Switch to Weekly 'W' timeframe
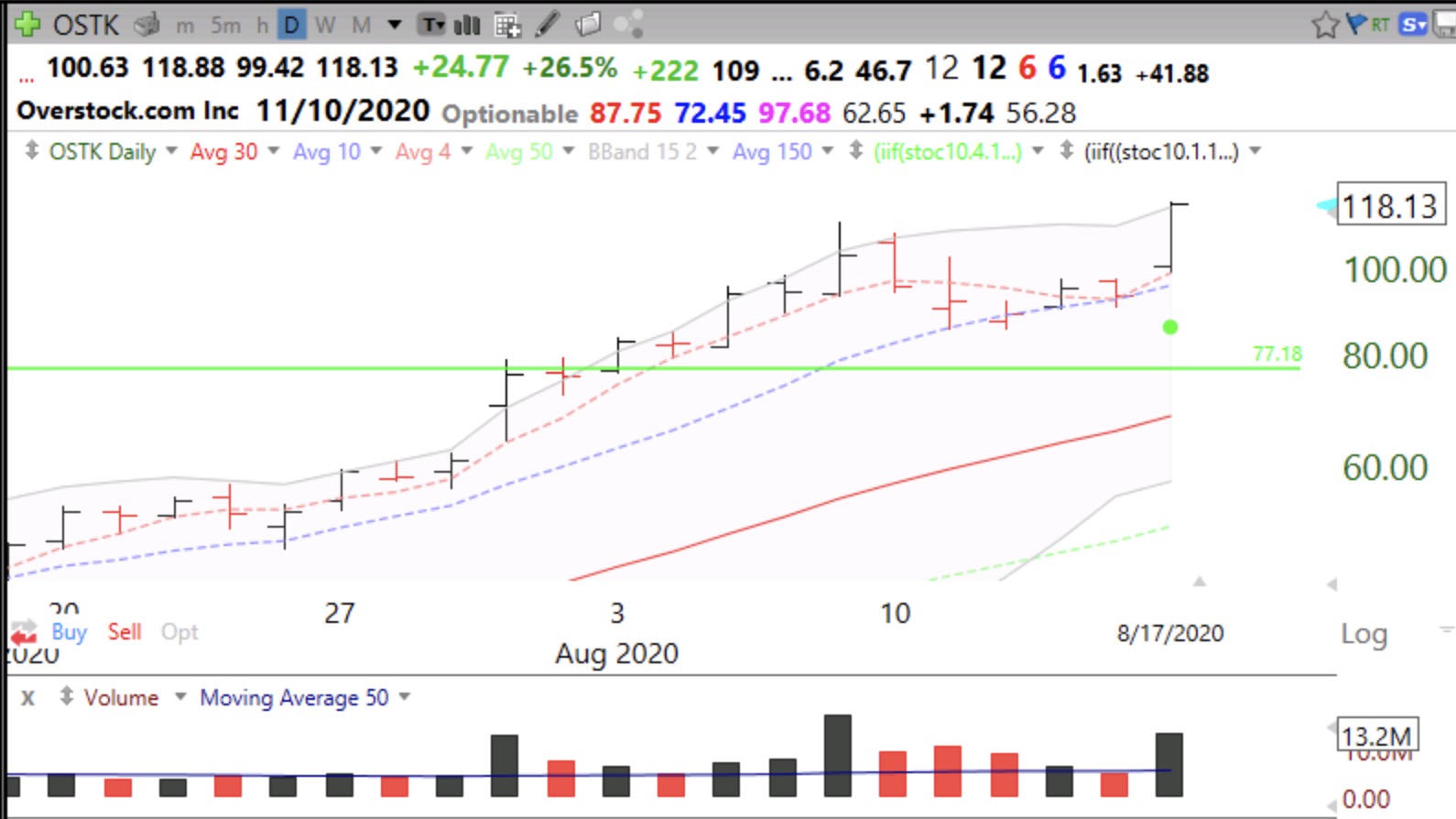1456x819 pixels. [x=325, y=25]
